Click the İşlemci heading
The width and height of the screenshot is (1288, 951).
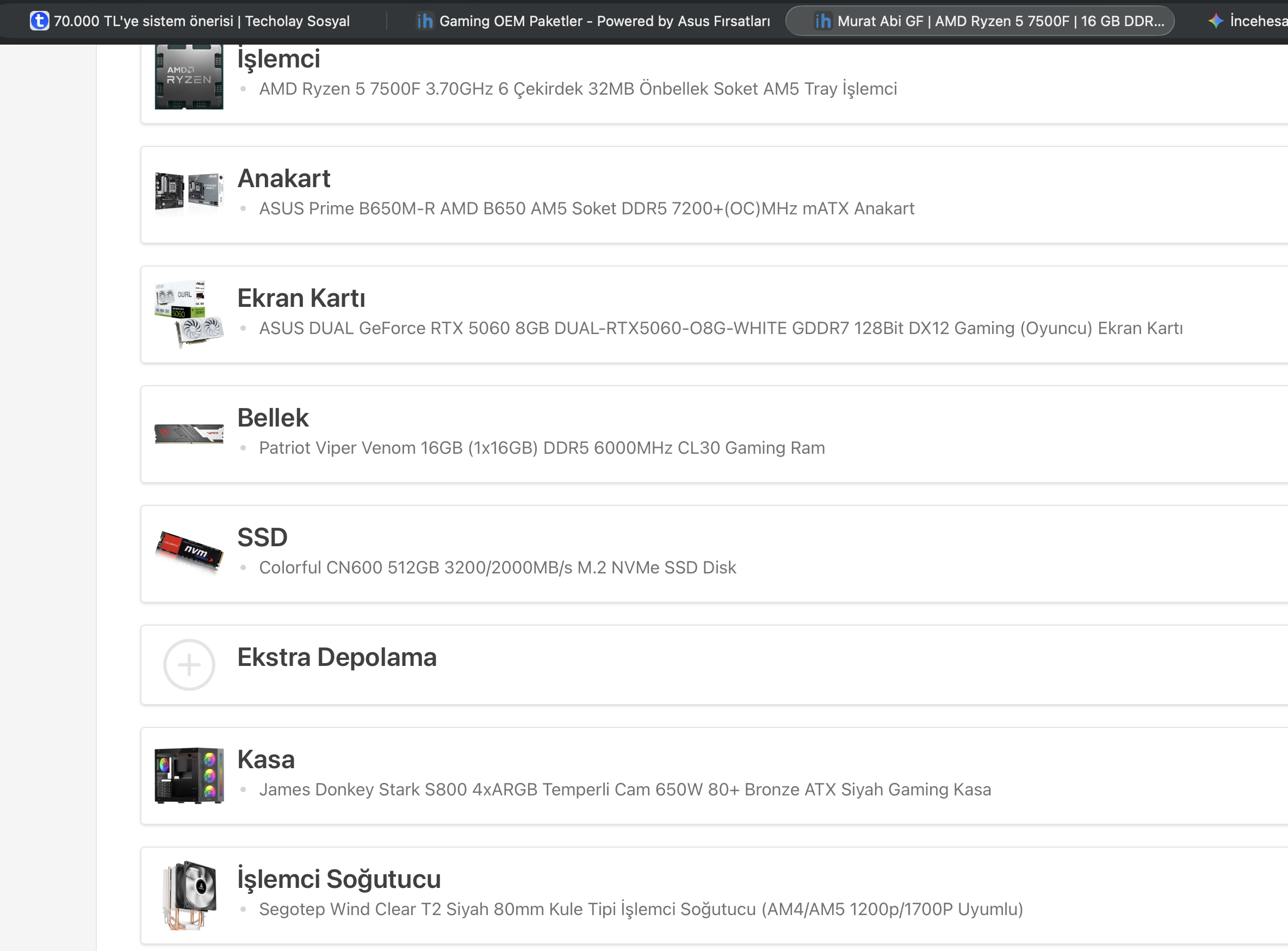[x=278, y=59]
